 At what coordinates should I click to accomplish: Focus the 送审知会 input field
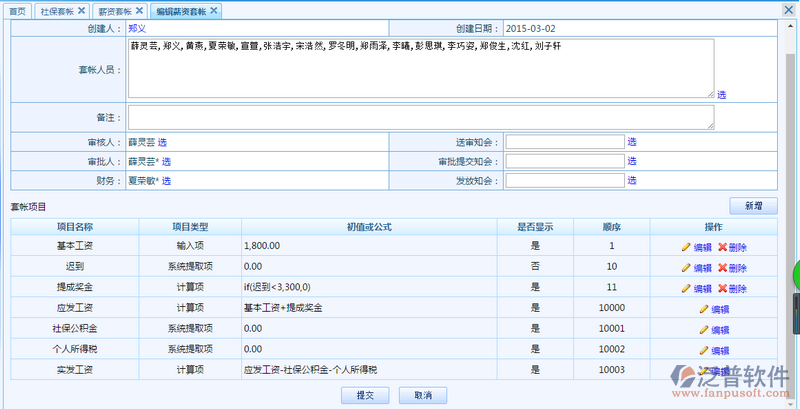pyautogui.click(x=565, y=142)
